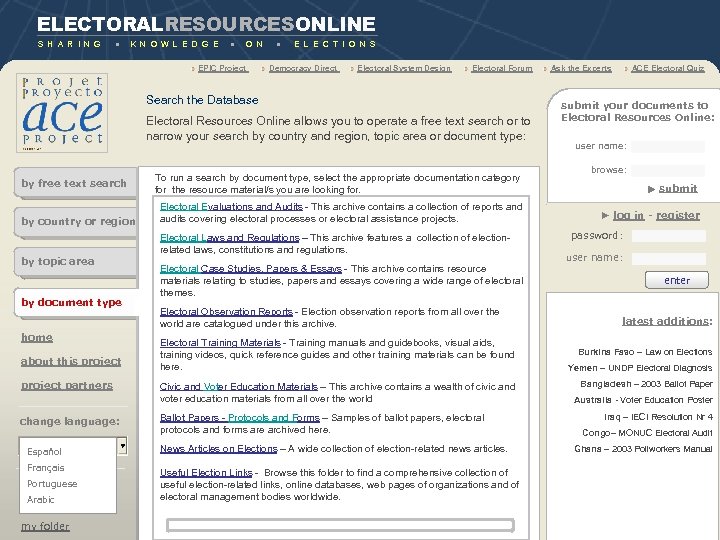Viewport: 720px width, 540px height.
Task: Open Civic and Voter Education Materials
Action: pos(239,387)
